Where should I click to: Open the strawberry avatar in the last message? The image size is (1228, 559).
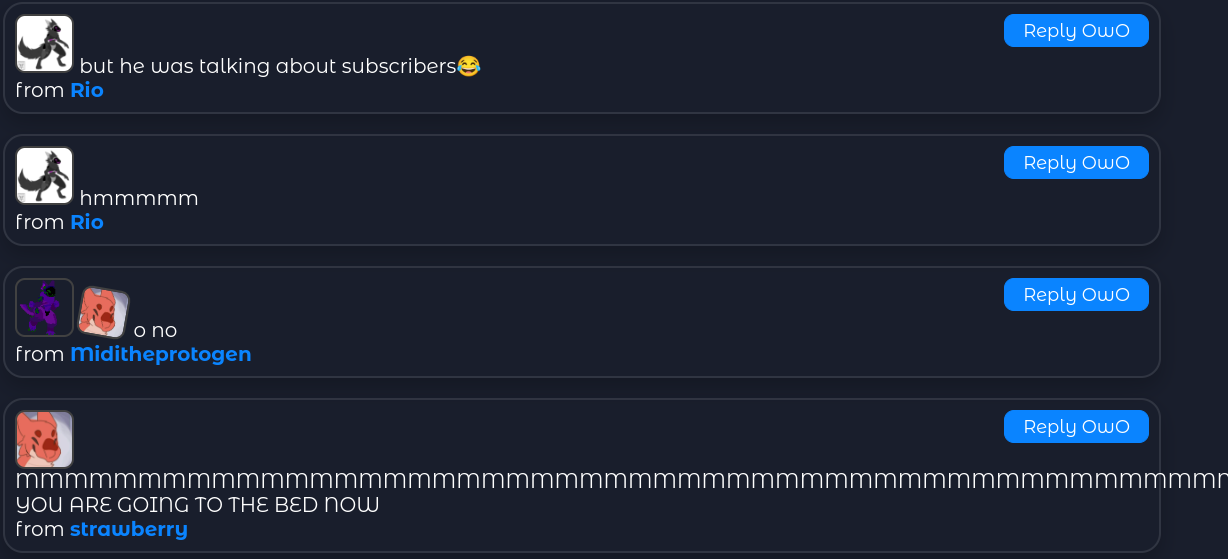tap(45, 440)
